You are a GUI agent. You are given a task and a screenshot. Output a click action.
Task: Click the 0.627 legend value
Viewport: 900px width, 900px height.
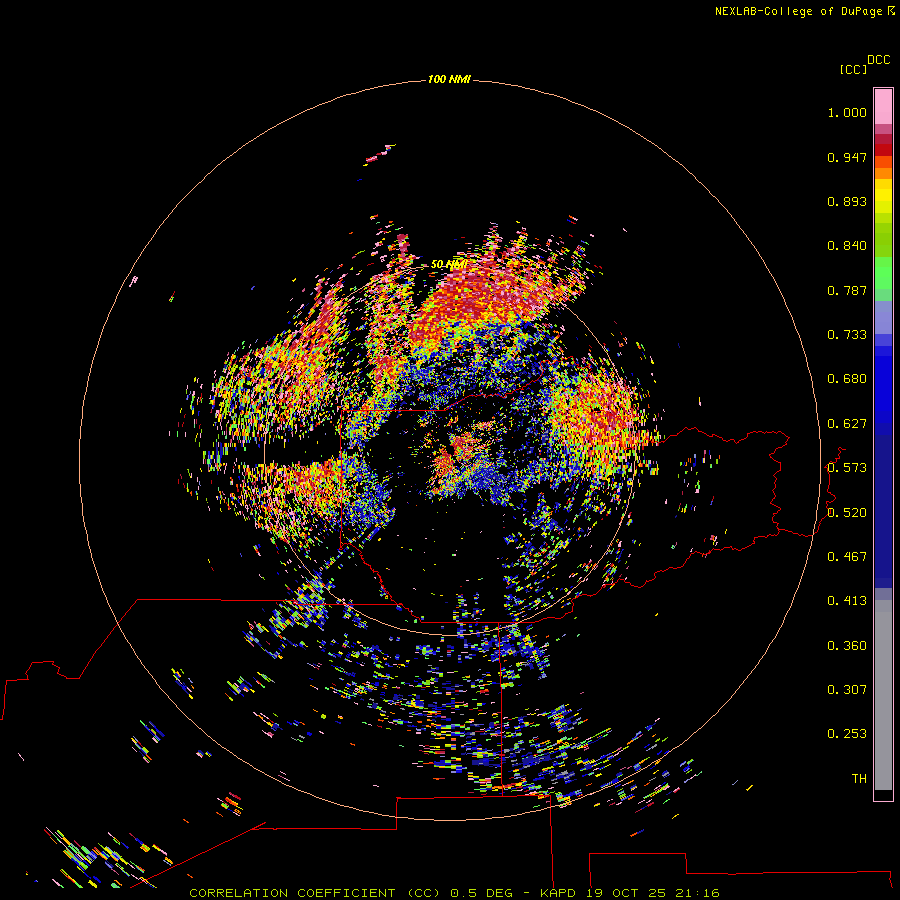point(847,424)
